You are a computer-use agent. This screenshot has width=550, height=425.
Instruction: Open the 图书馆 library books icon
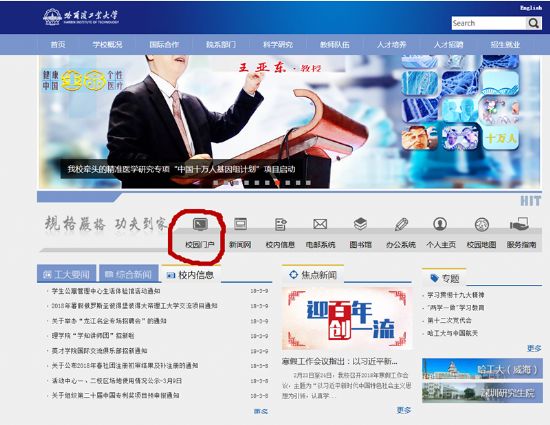pos(360,224)
